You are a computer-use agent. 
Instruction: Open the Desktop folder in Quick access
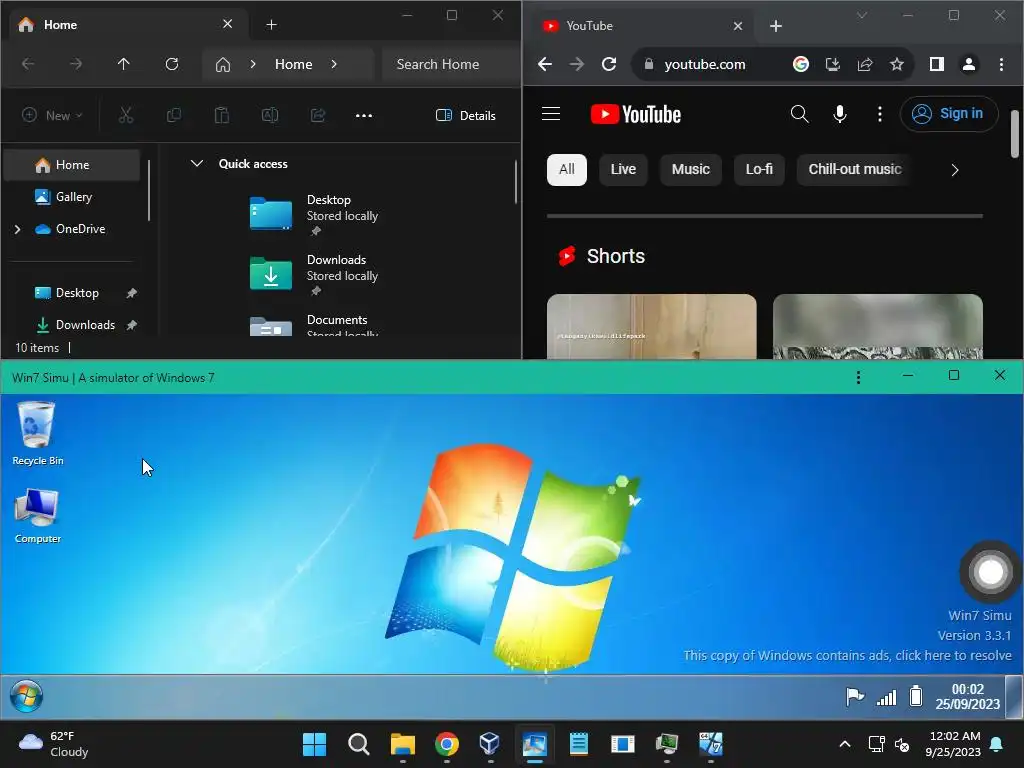pyautogui.click(x=313, y=214)
